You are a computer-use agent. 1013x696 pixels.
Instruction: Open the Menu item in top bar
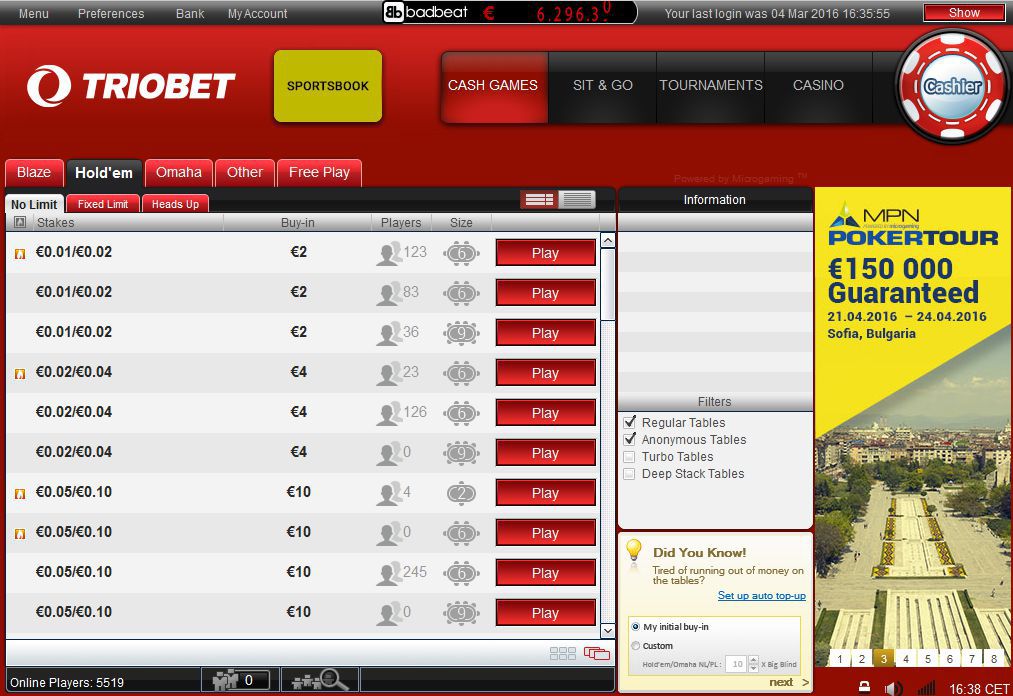(34, 14)
